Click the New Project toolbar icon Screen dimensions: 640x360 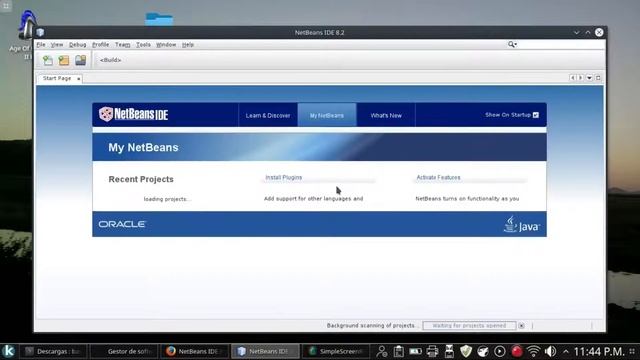(64, 60)
